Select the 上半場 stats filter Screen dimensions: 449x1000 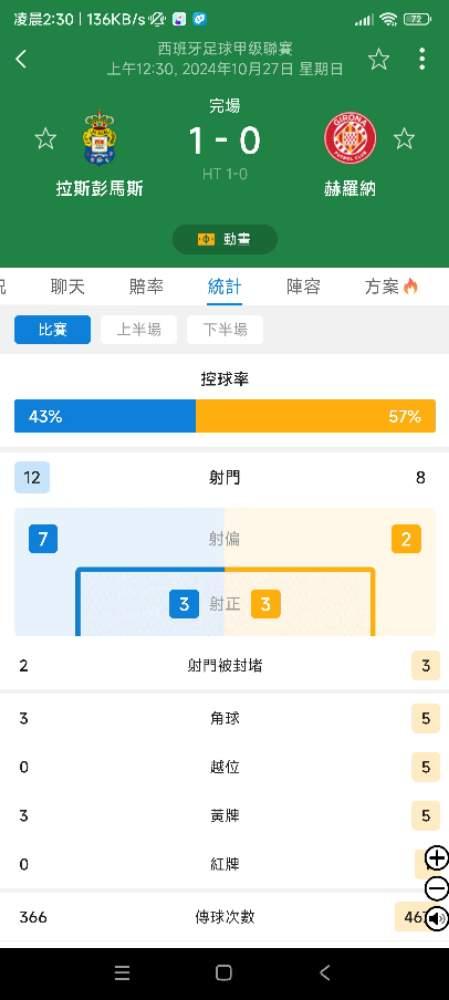click(138, 330)
